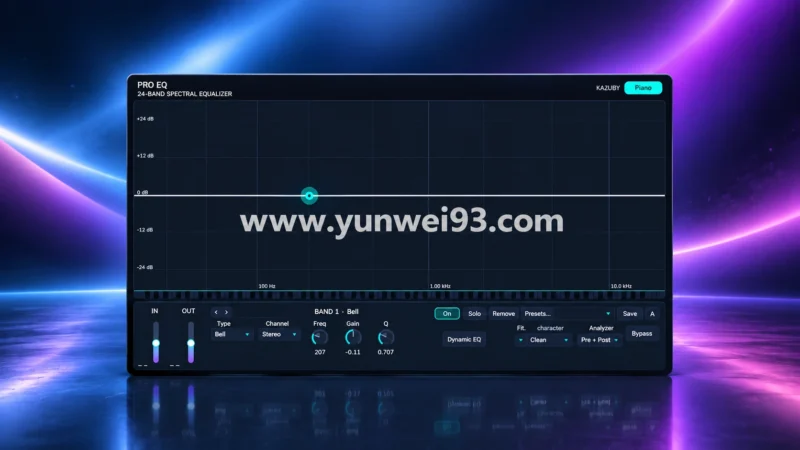Toggle the band On button
This screenshot has height=450, width=800.
click(447, 314)
